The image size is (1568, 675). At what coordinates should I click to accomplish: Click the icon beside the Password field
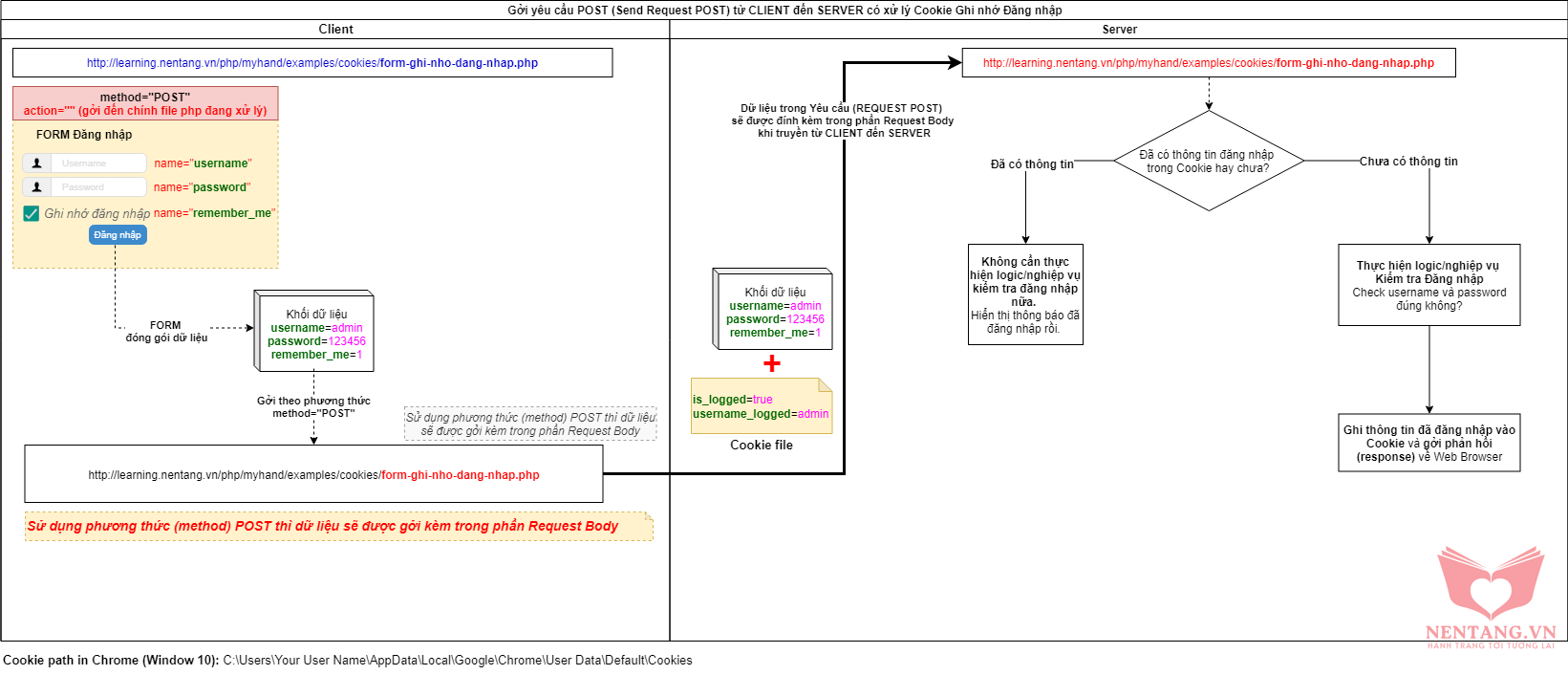point(36,187)
